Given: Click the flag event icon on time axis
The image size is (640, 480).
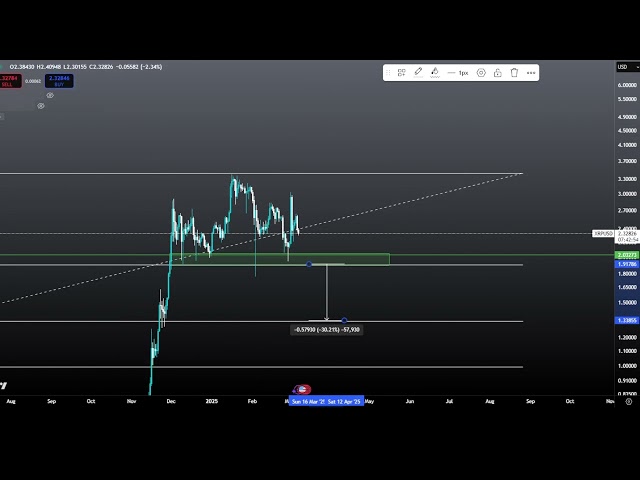Looking at the screenshot, I should pos(303,389).
